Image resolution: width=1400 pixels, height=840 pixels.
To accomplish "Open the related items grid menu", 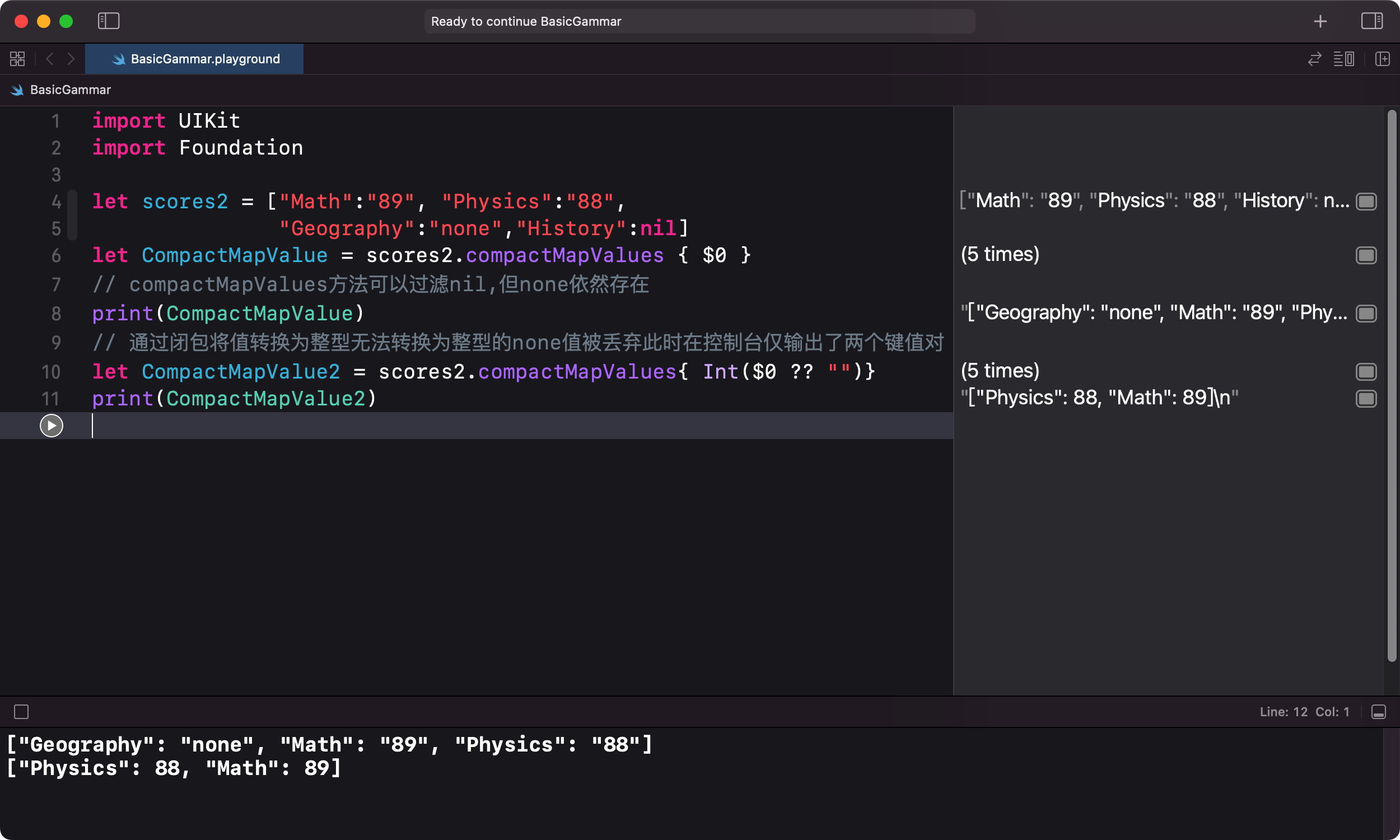I will (17, 59).
